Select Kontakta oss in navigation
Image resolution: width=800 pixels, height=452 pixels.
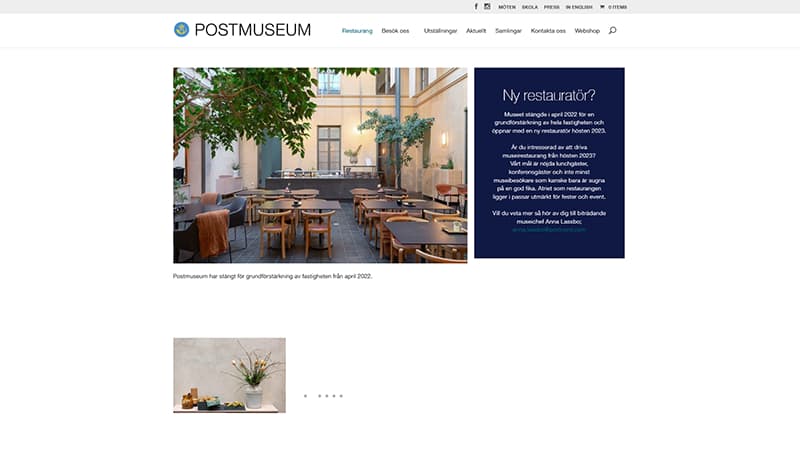tap(548, 31)
